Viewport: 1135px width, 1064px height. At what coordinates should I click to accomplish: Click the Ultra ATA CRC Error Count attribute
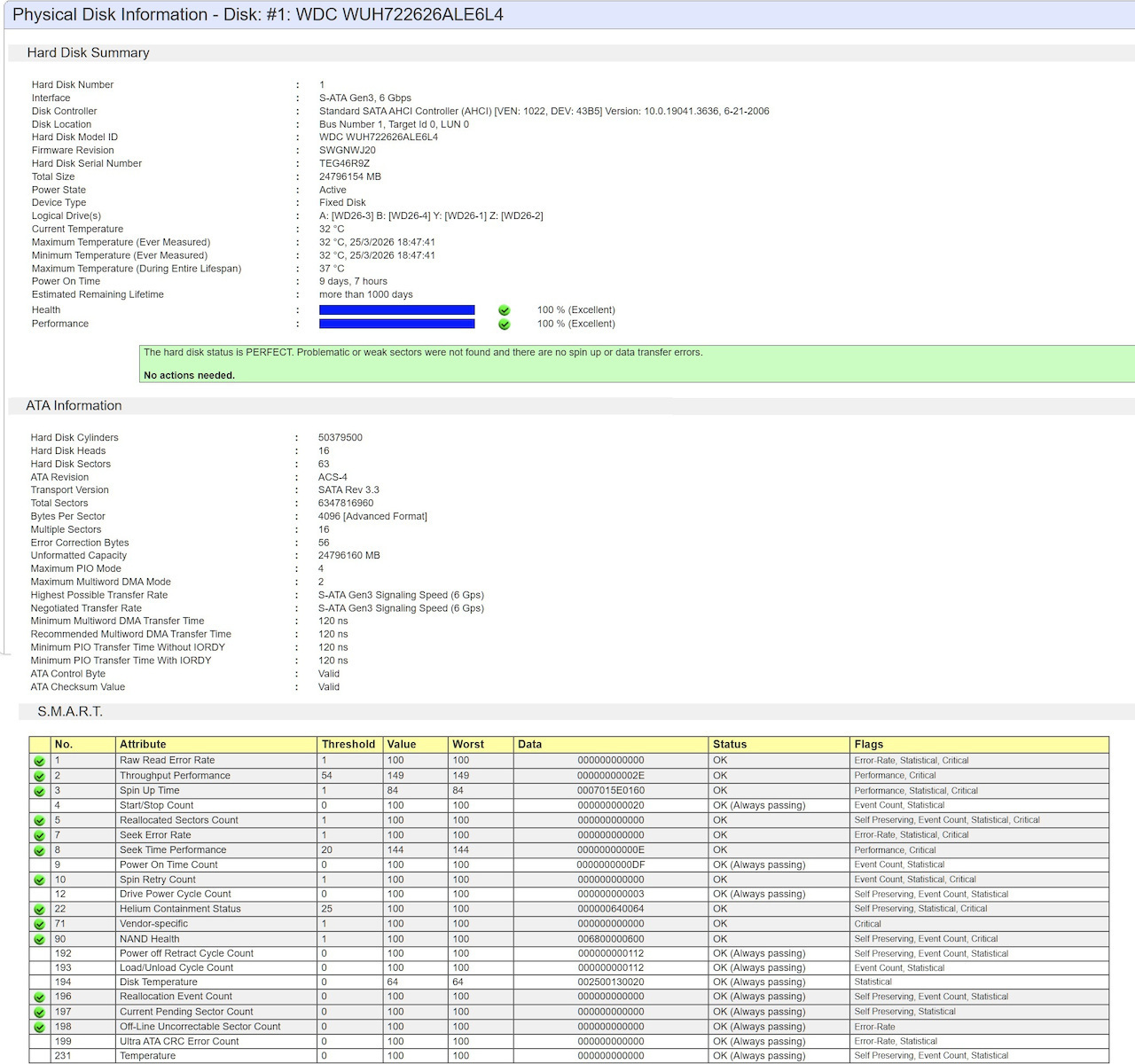coord(179,1042)
